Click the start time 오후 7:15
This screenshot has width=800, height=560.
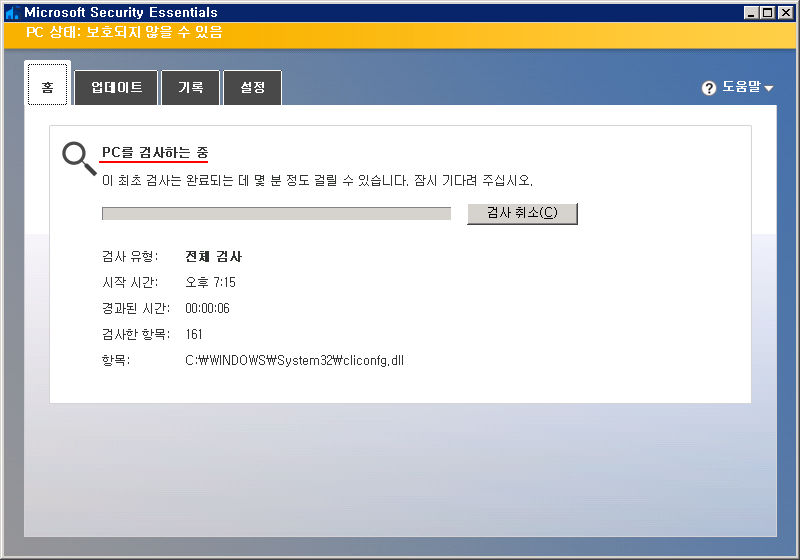[x=210, y=283]
